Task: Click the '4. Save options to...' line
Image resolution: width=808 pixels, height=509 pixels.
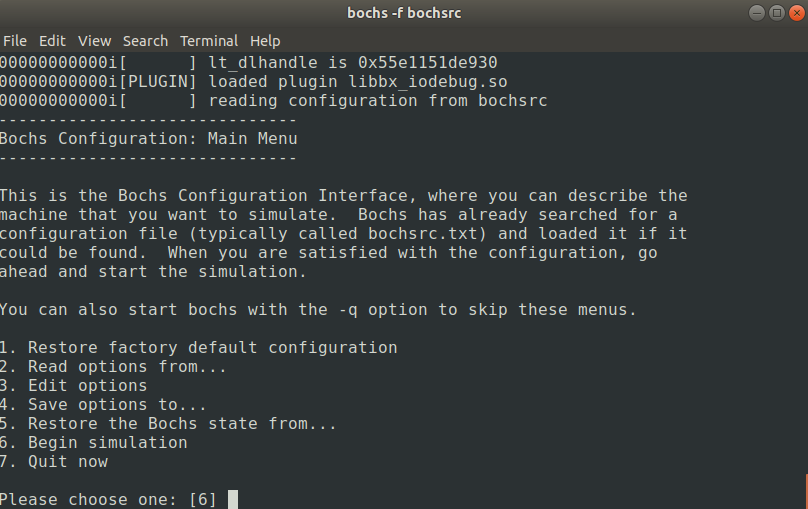Action: tap(103, 404)
